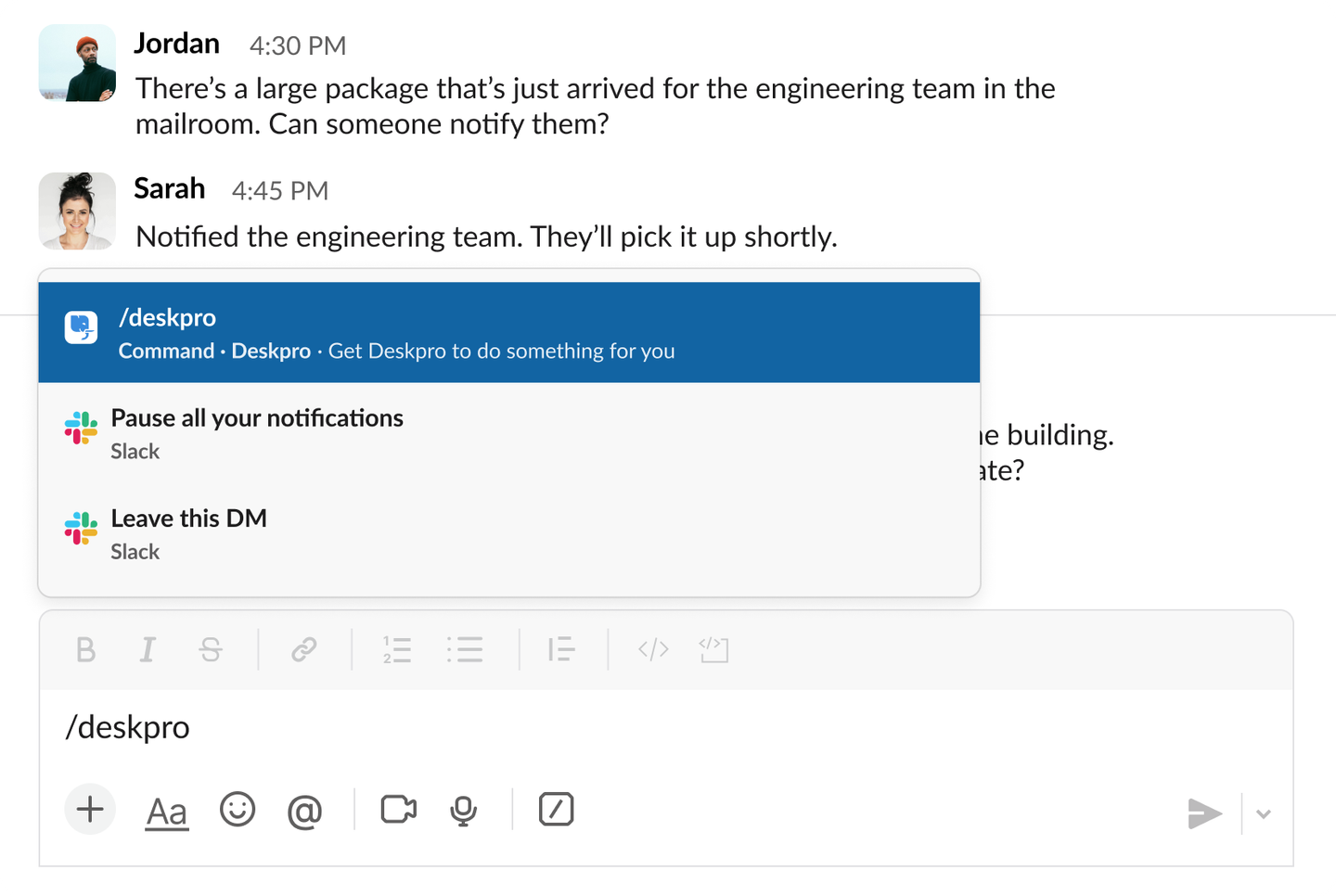Screen dimensions: 1336x896
Task: Insert a hyperlink with link icon
Action: coord(303,650)
